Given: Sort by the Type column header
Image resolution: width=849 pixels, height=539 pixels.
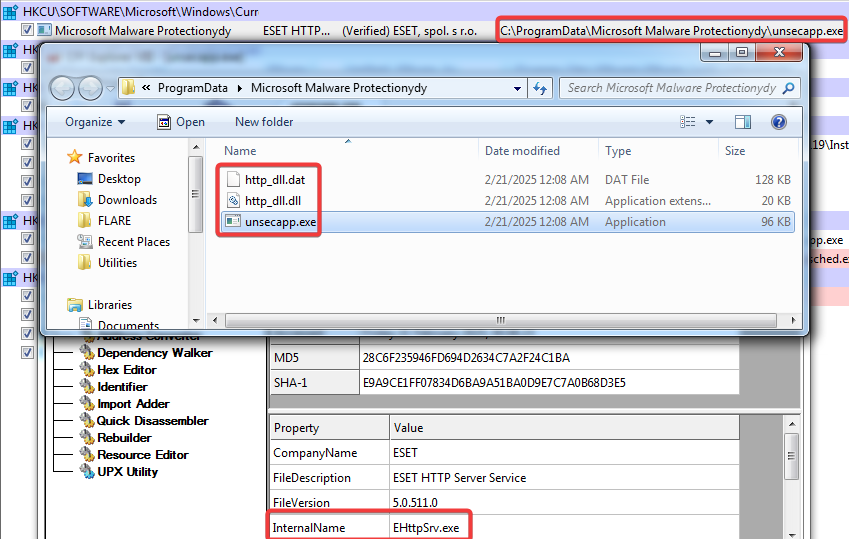Looking at the screenshot, I should (x=618, y=151).
